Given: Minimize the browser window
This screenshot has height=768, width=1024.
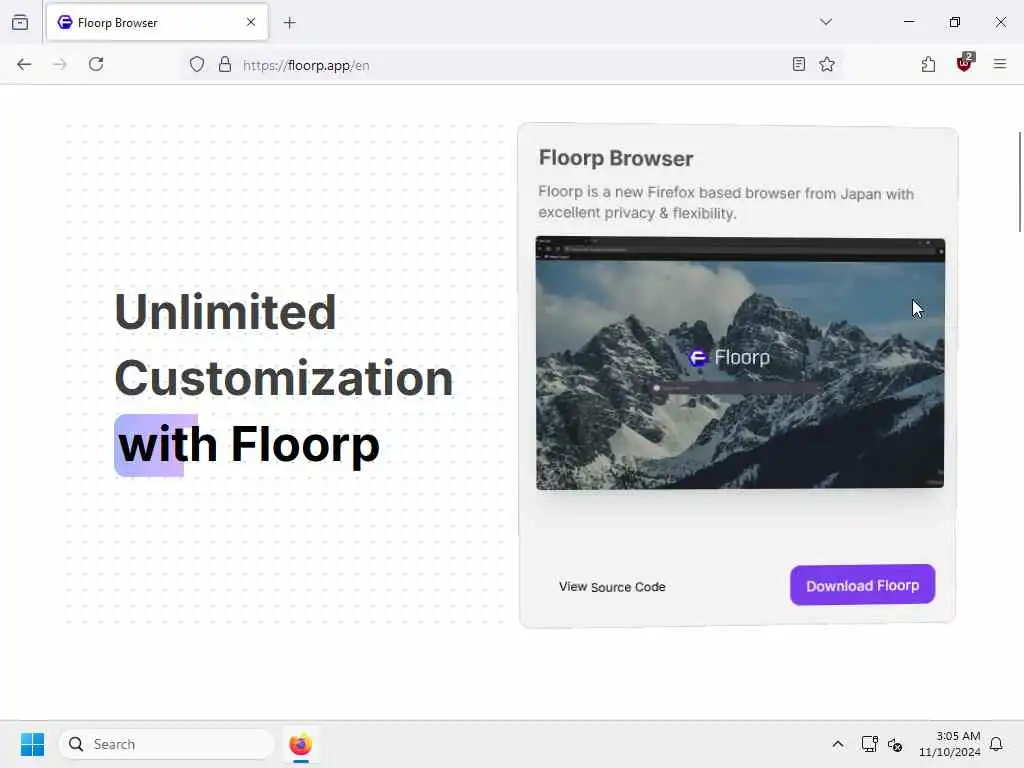Looking at the screenshot, I should [x=908, y=22].
